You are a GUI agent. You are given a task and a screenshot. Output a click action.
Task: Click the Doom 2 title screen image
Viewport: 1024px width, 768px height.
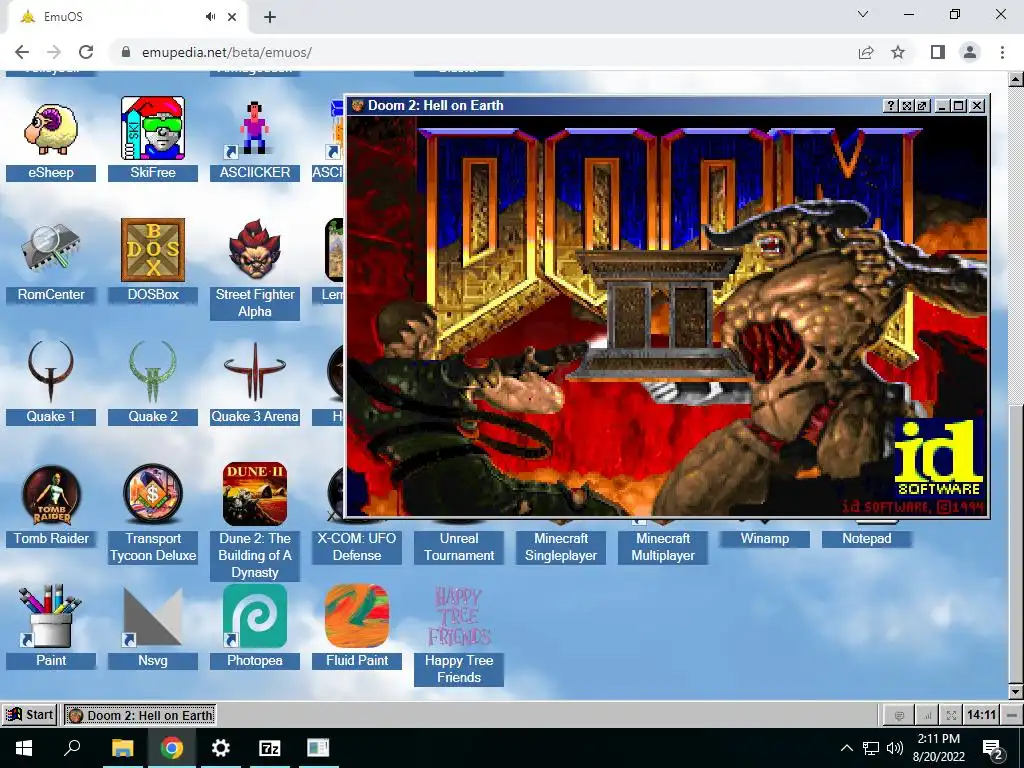pyautogui.click(x=667, y=316)
